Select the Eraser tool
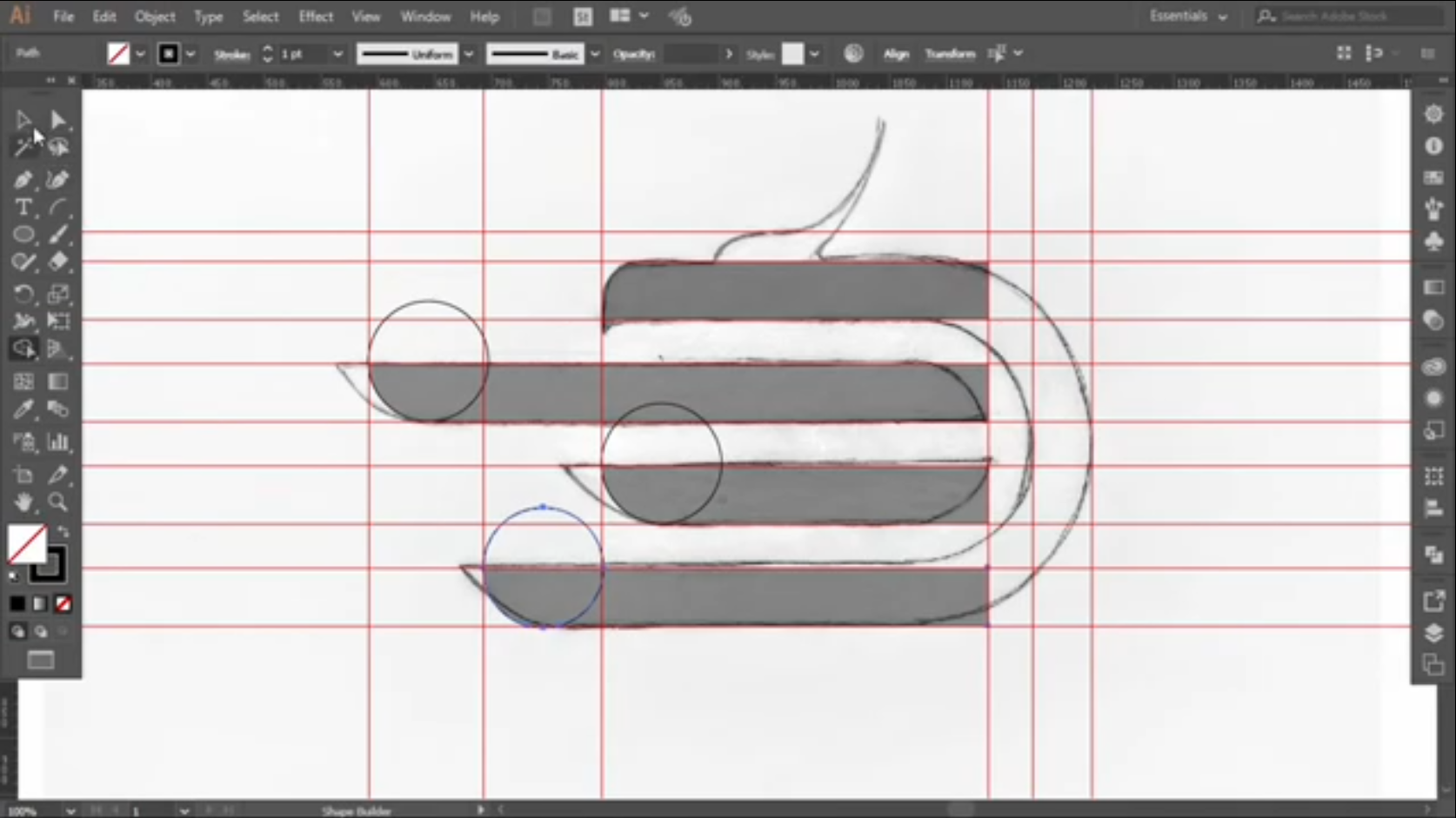 pyautogui.click(x=57, y=262)
